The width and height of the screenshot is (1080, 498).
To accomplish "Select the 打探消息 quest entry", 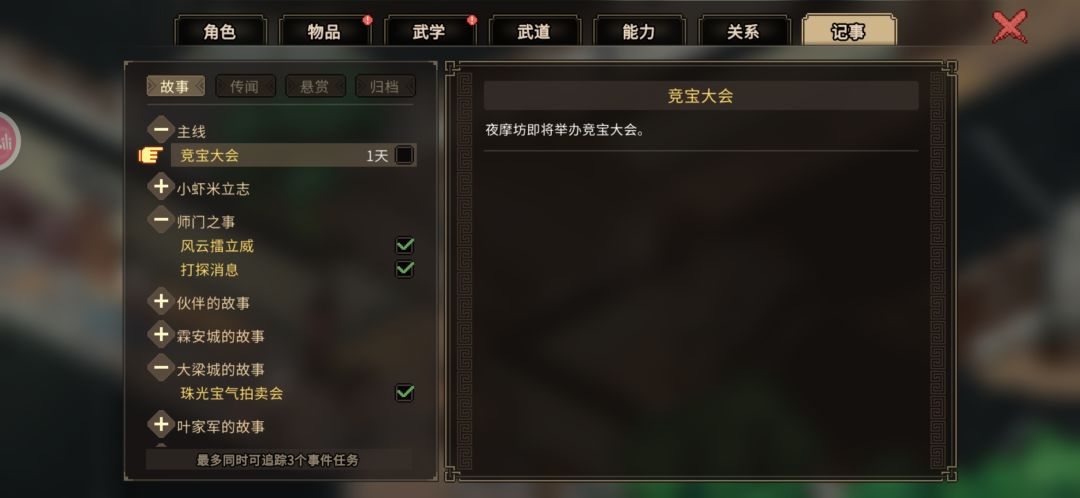I will pos(209,269).
